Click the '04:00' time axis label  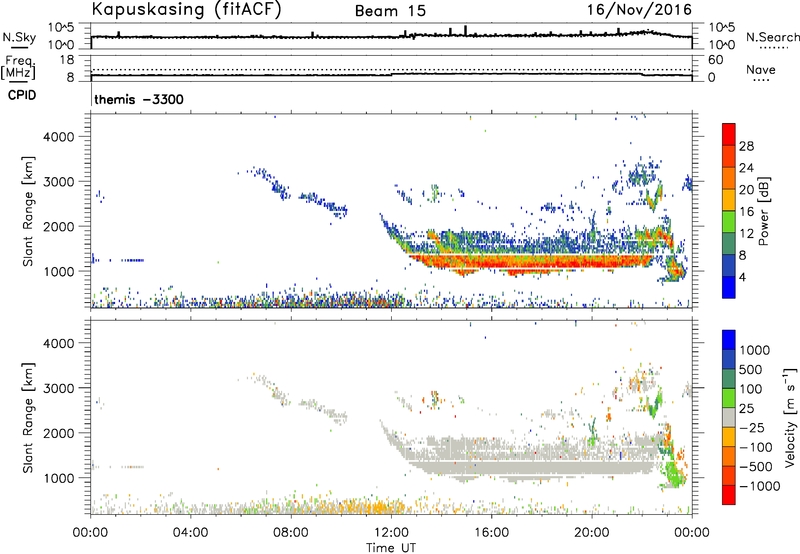coord(191,533)
